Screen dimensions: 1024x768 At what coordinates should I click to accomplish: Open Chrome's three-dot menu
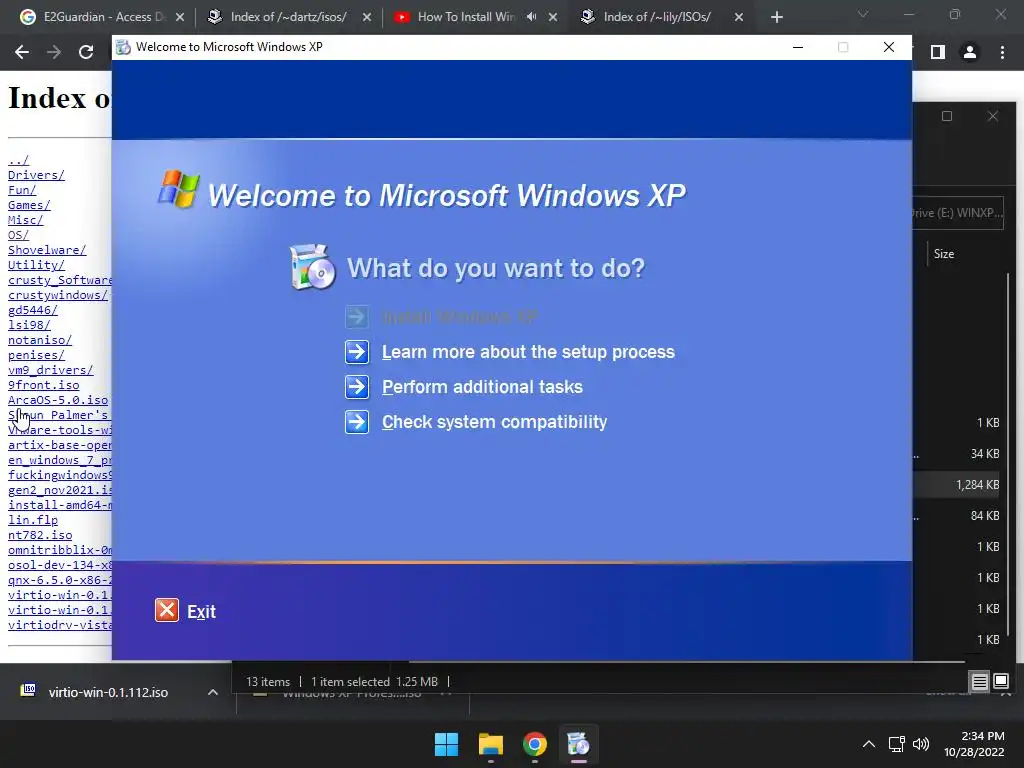pos(1002,52)
